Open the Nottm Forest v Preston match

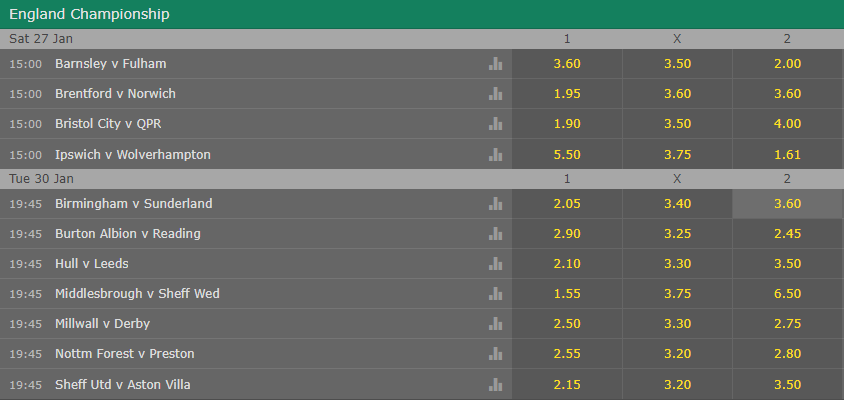[124, 354]
